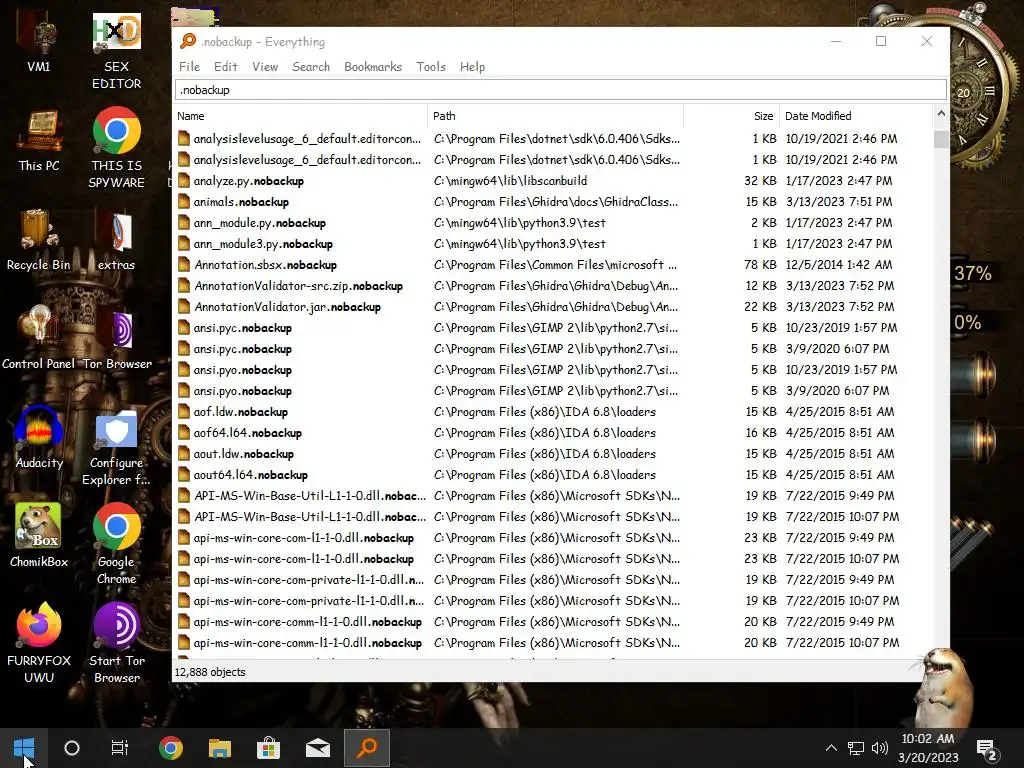1024x768 pixels.
Task: Sort results by Size column header
Action: click(731, 116)
